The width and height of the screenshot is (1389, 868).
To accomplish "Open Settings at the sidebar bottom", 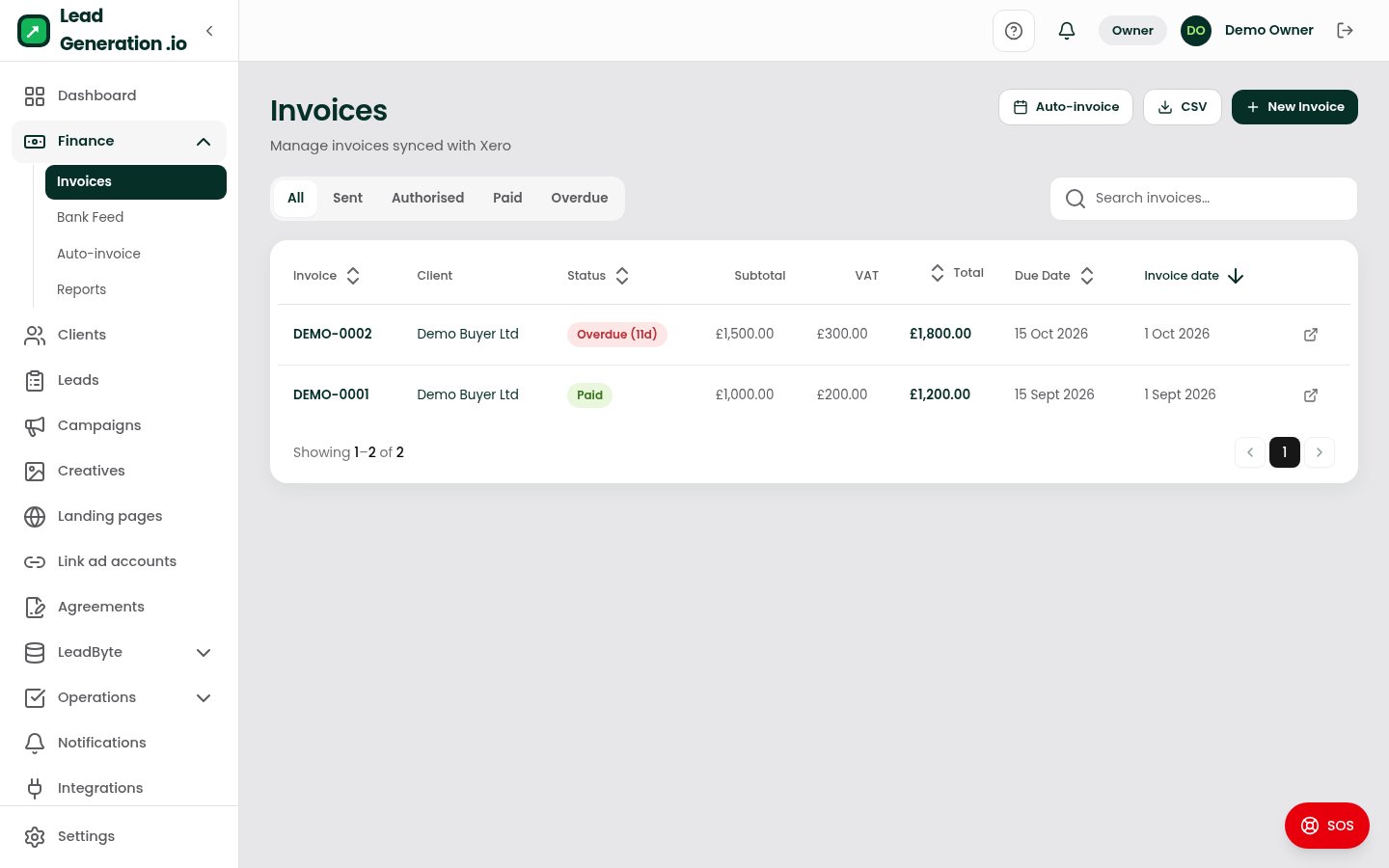I will click(119, 836).
